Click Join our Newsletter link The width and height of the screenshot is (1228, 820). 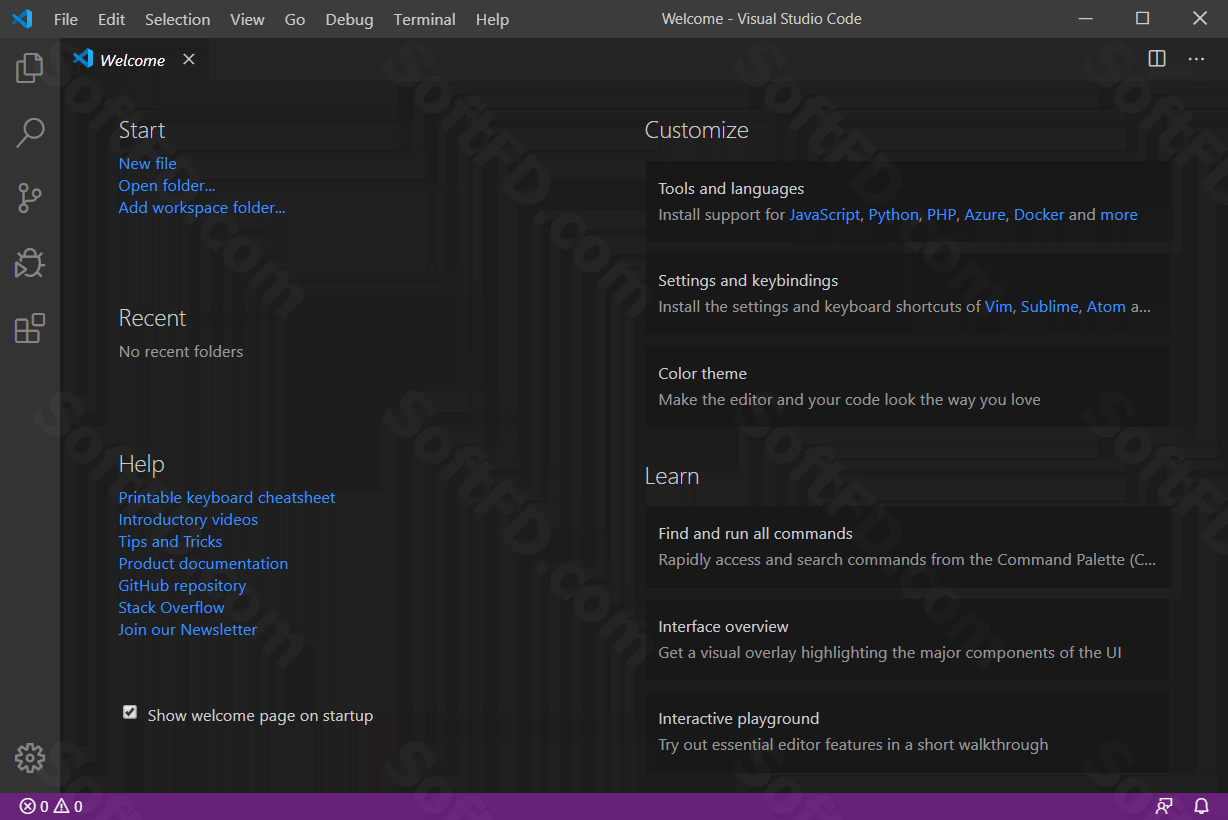[188, 630]
